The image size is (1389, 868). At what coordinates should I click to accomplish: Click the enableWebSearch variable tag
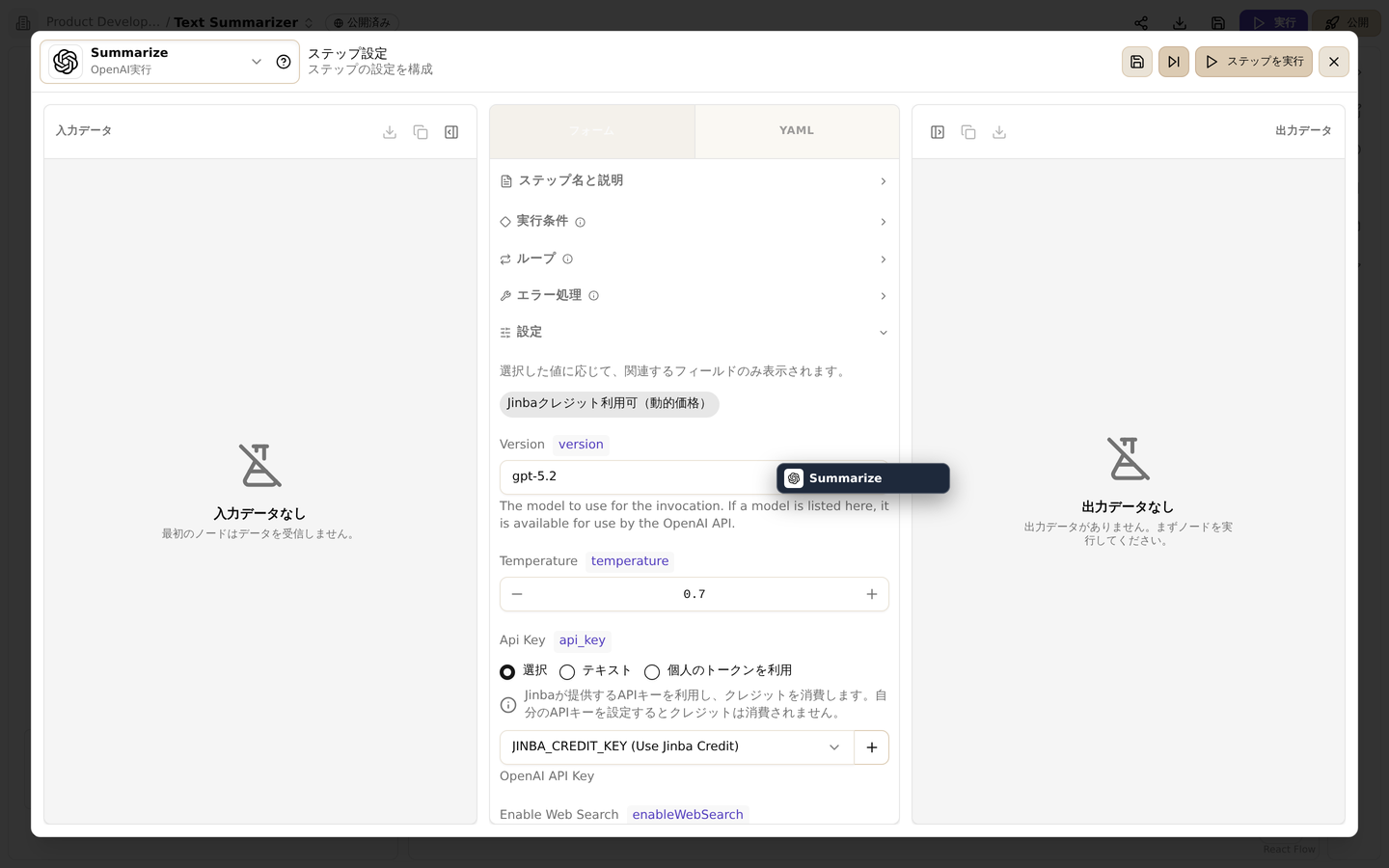[x=688, y=815]
